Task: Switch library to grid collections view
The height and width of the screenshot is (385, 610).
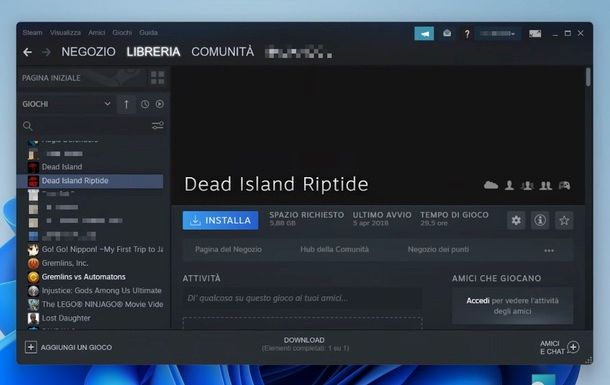Action: click(x=158, y=78)
